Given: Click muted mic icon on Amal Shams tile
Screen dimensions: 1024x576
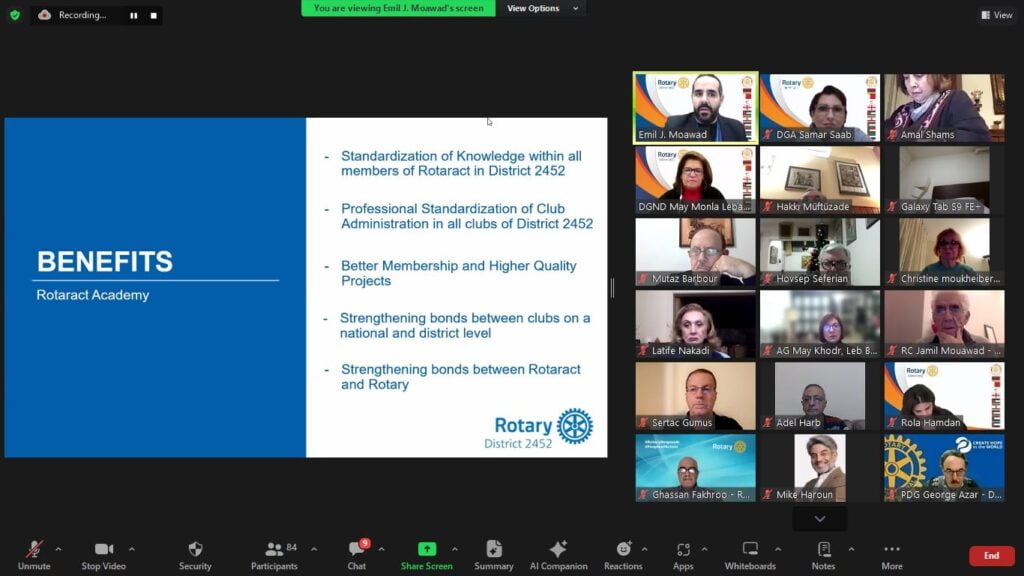Looking at the screenshot, I should [x=893, y=135].
